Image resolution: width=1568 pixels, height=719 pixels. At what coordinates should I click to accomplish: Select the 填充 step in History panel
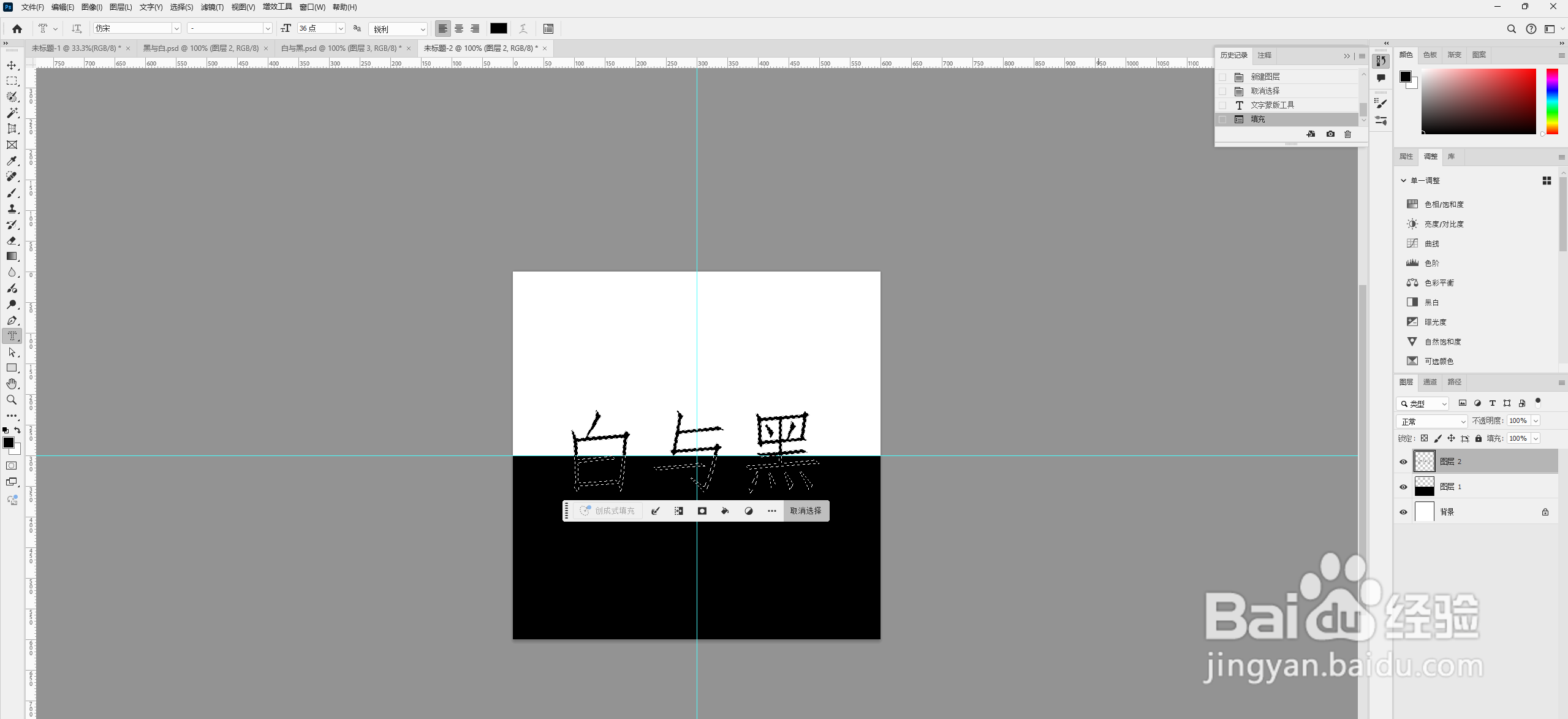coord(1257,119)
